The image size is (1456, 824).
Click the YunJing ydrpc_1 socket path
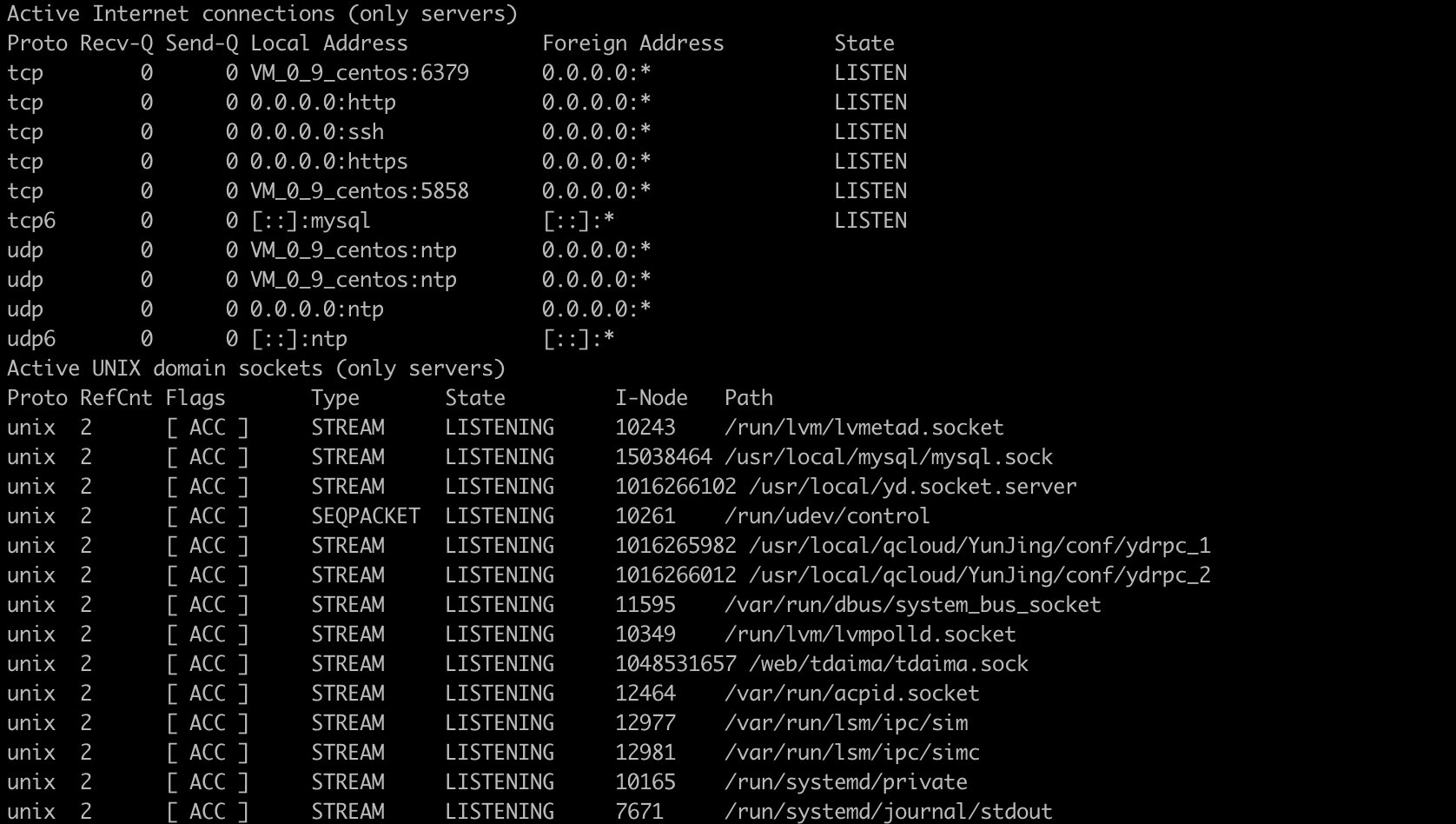(979, 546)
